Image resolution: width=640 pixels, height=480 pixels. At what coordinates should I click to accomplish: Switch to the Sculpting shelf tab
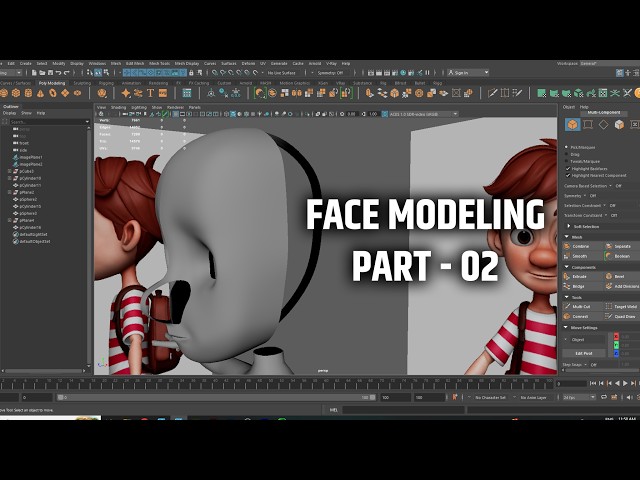(x=82, y=83)
